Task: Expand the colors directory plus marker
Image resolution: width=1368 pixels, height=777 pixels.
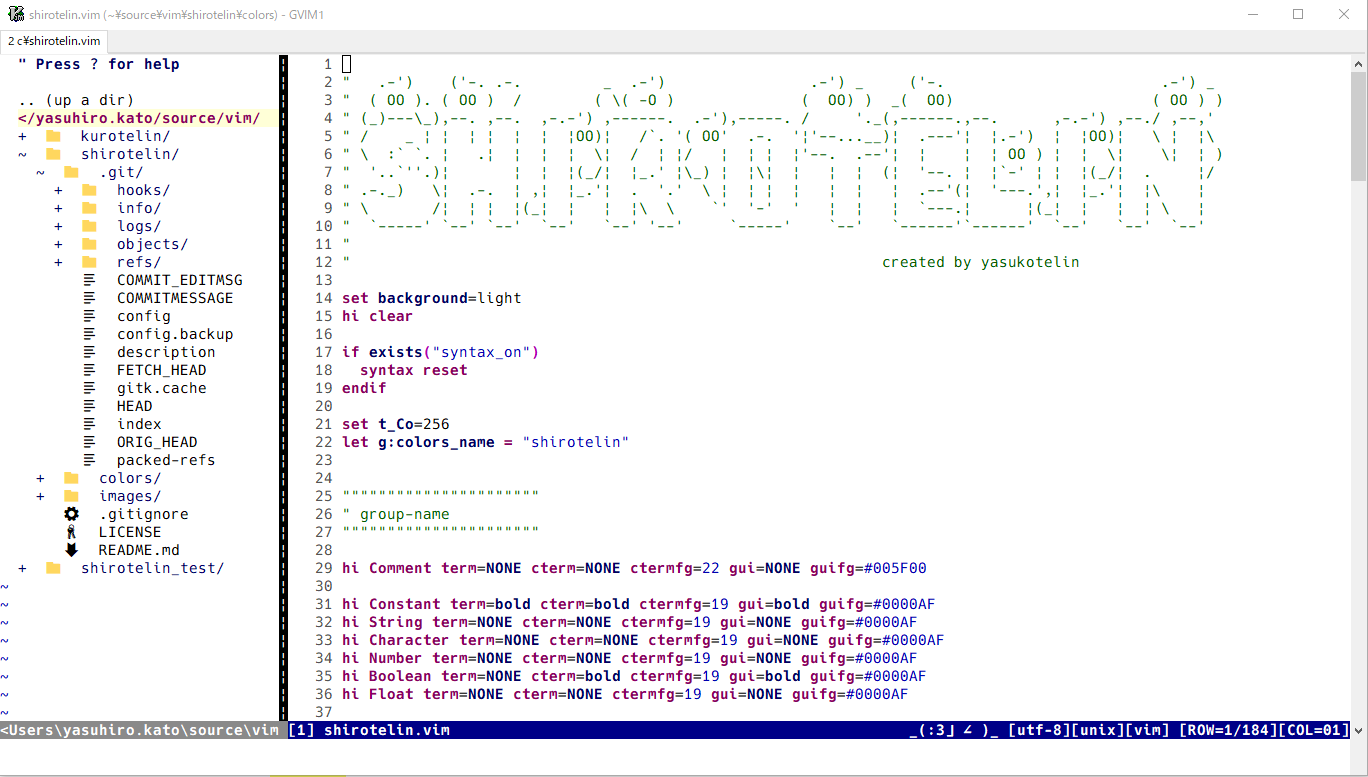Action: click(40, 478)
